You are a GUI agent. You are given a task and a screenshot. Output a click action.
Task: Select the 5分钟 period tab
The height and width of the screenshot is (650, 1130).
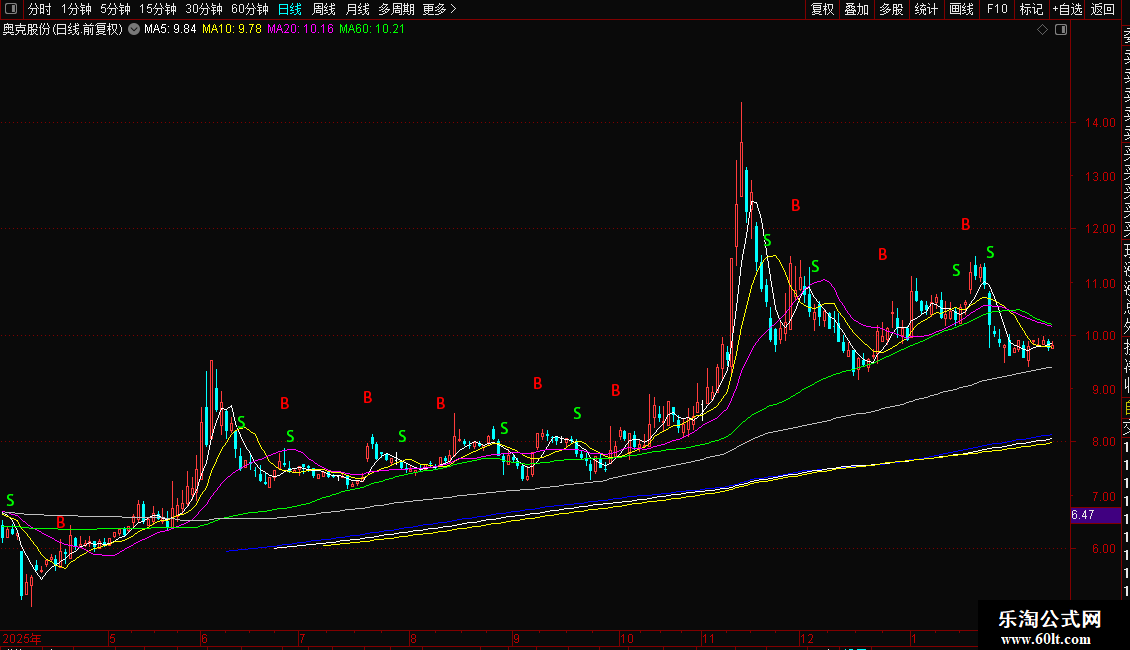(115, 9)
